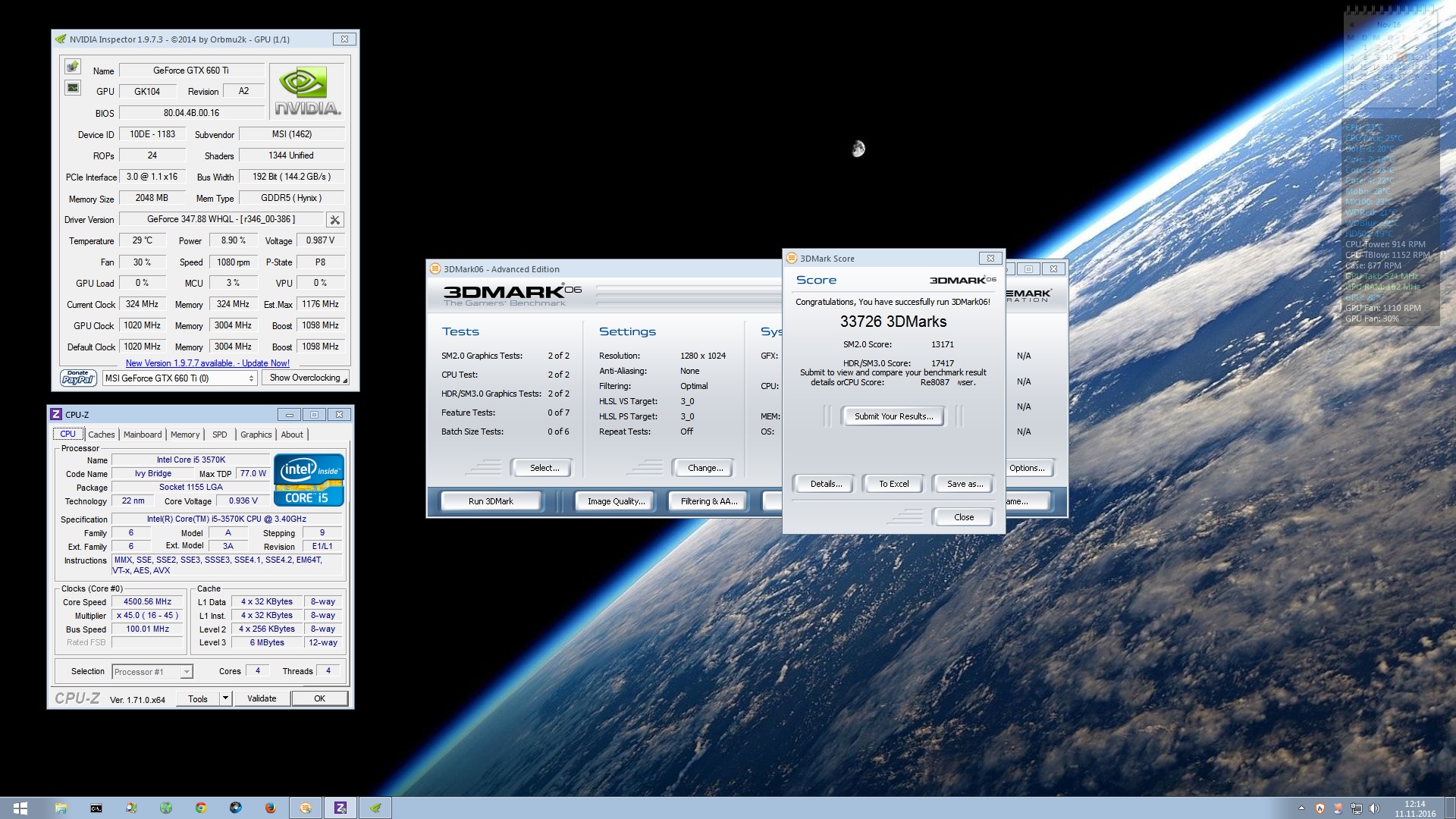
Task: Click the Details button in 3DMark Score
Action: 826,484
